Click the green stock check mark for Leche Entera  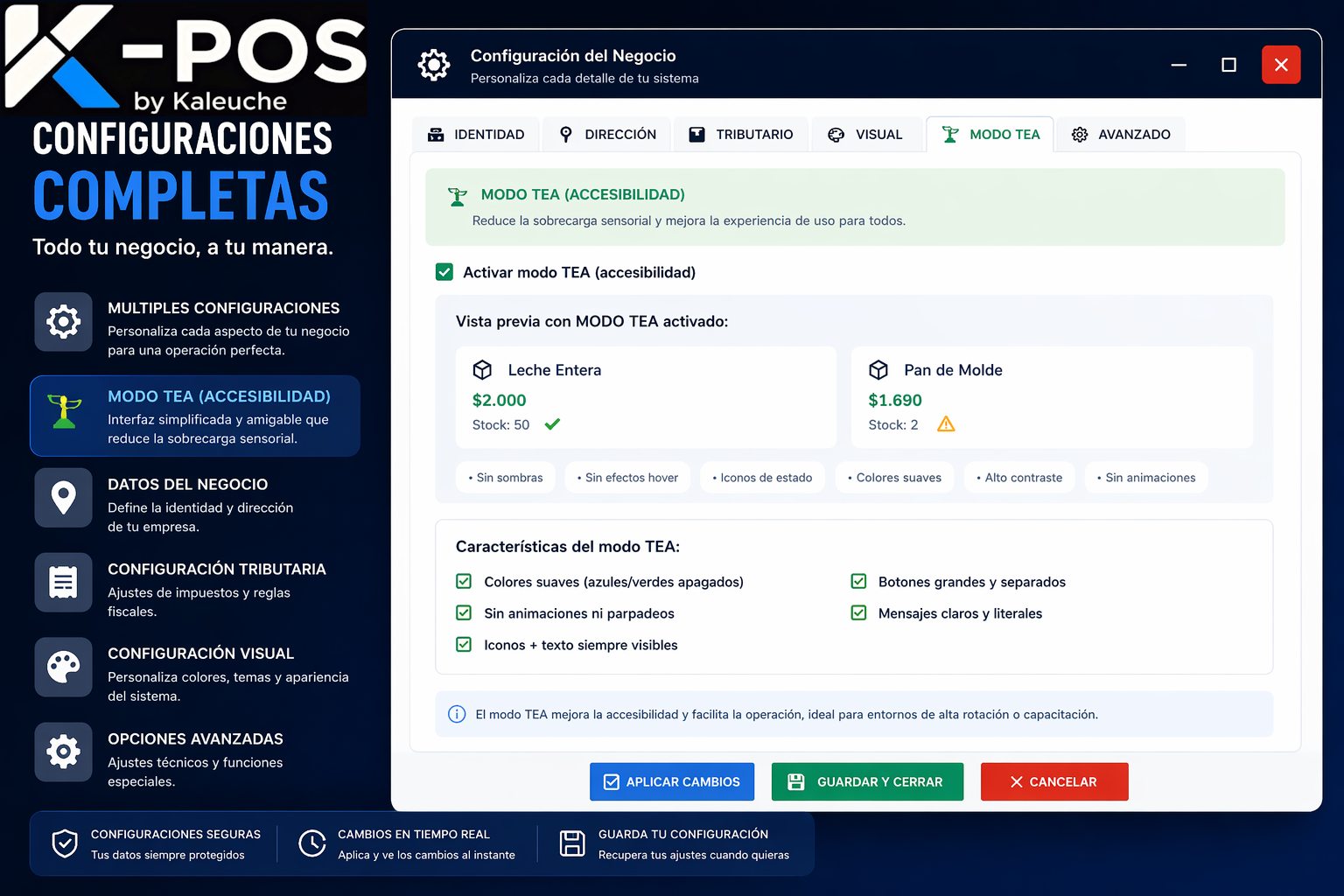point(552,424)
